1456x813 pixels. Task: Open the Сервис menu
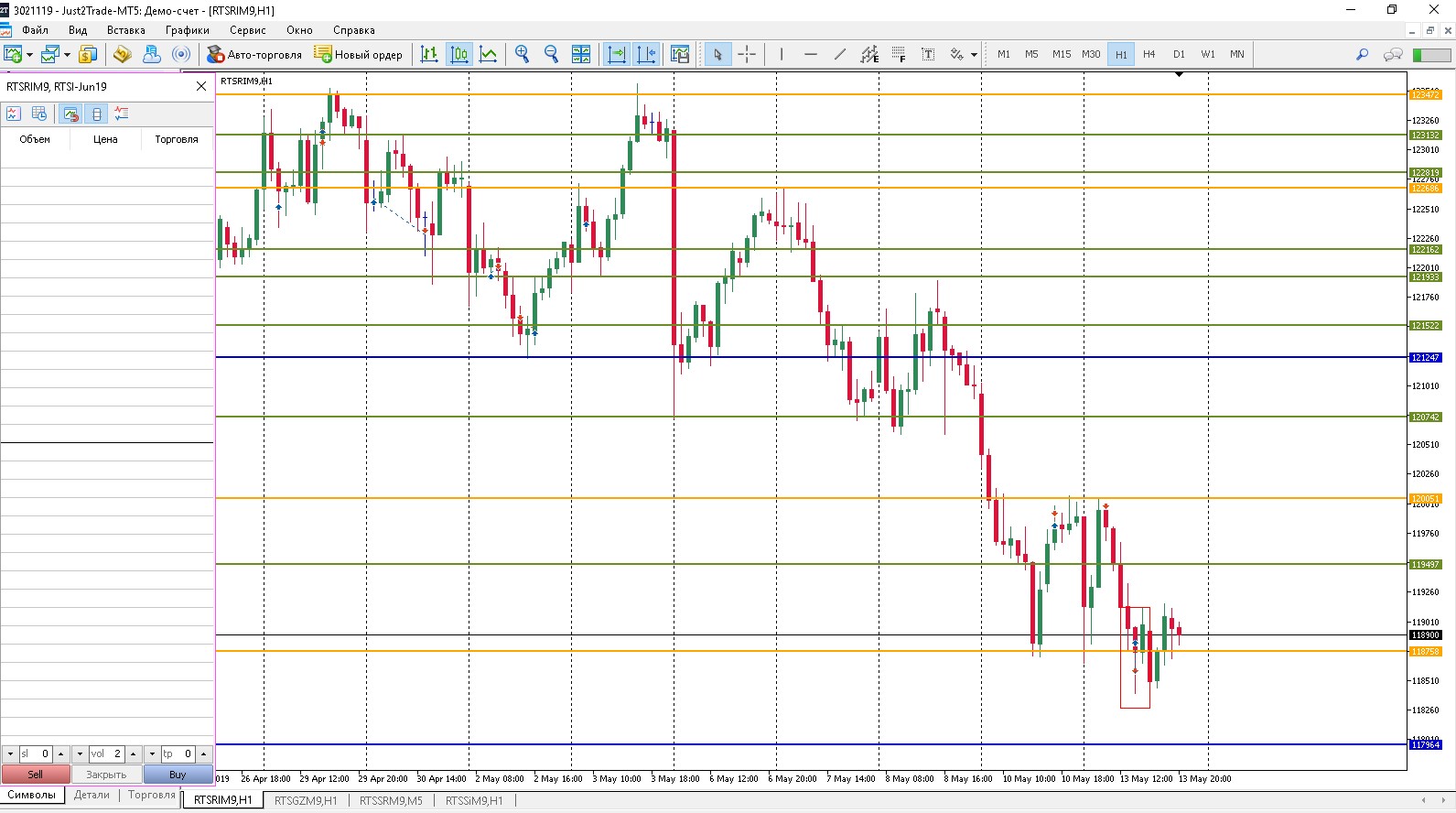(248, 30)
